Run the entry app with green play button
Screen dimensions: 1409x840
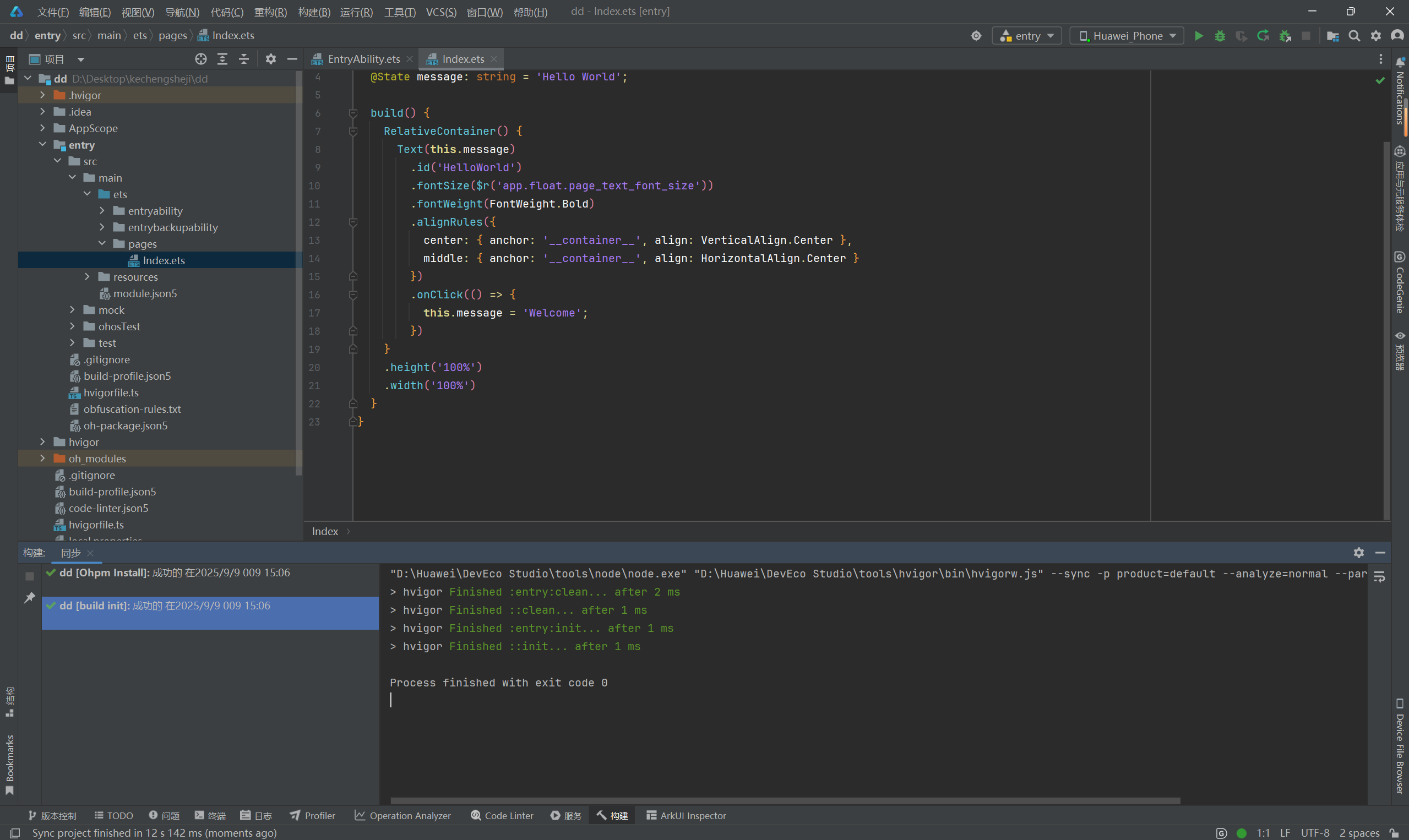[x=1199, y=36]
